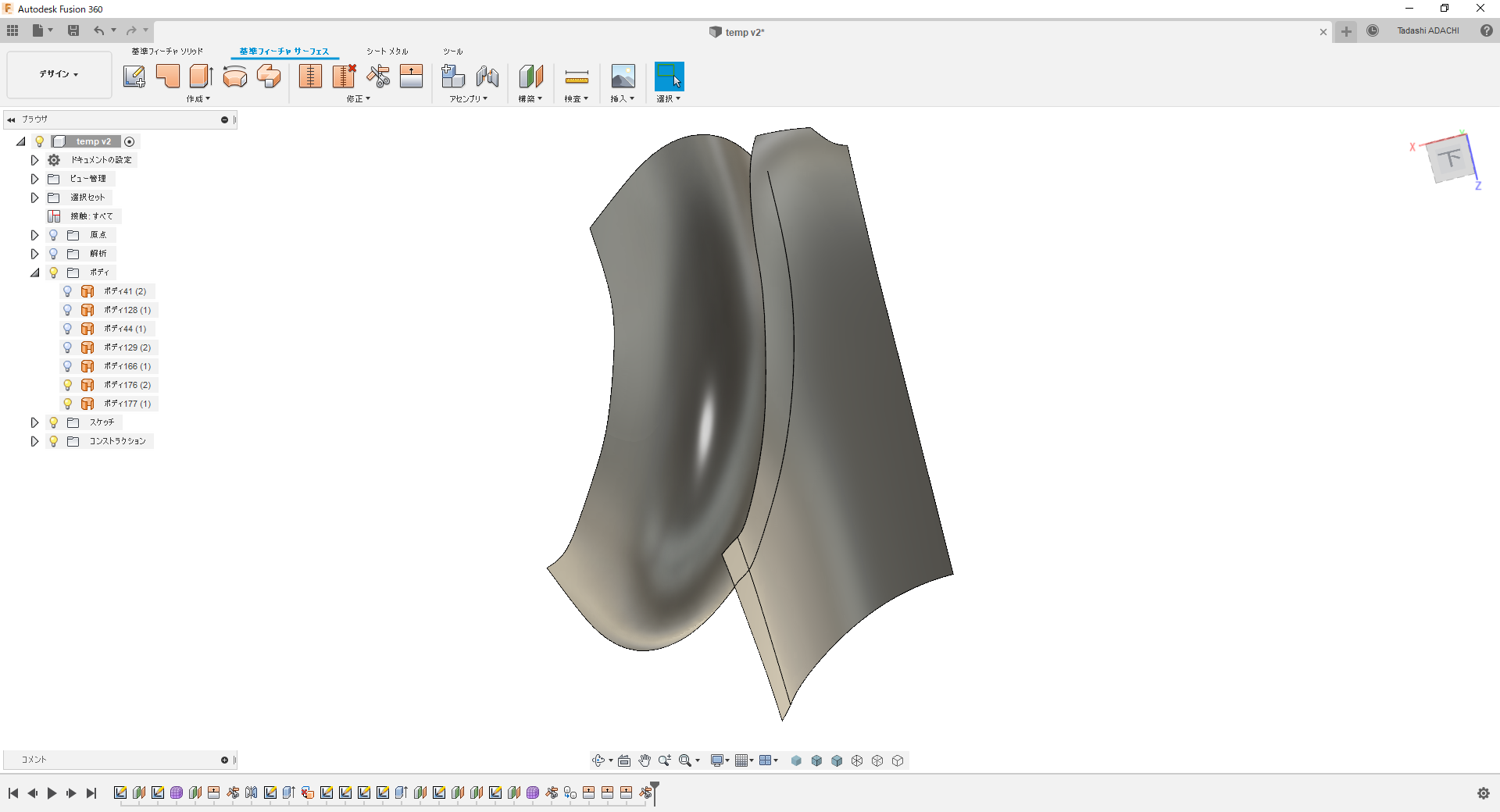Toggle visibility of ボディ41 (2)

pos(67,291)
